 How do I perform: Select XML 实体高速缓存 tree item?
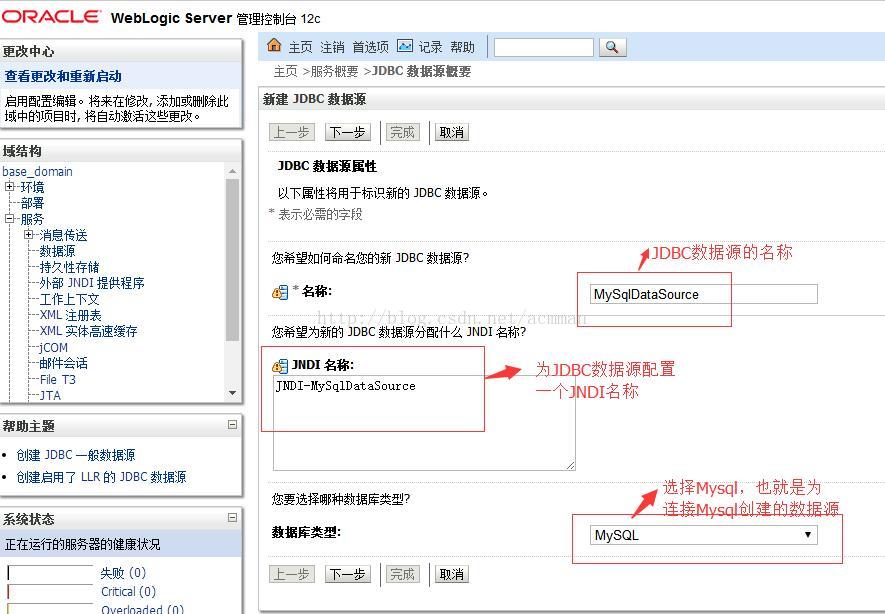pyautogui.click(x=89, y=331)
